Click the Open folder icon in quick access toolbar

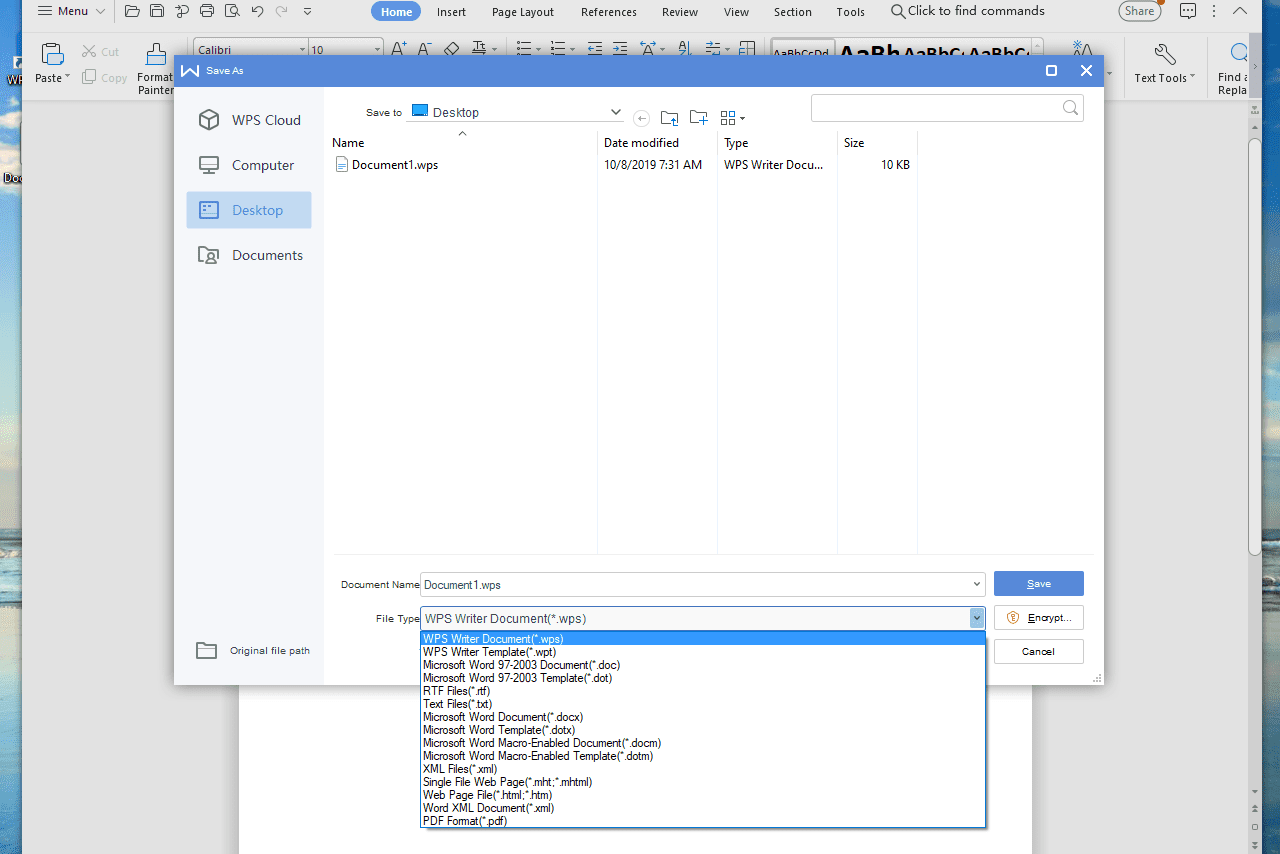[x=132, y=12]
